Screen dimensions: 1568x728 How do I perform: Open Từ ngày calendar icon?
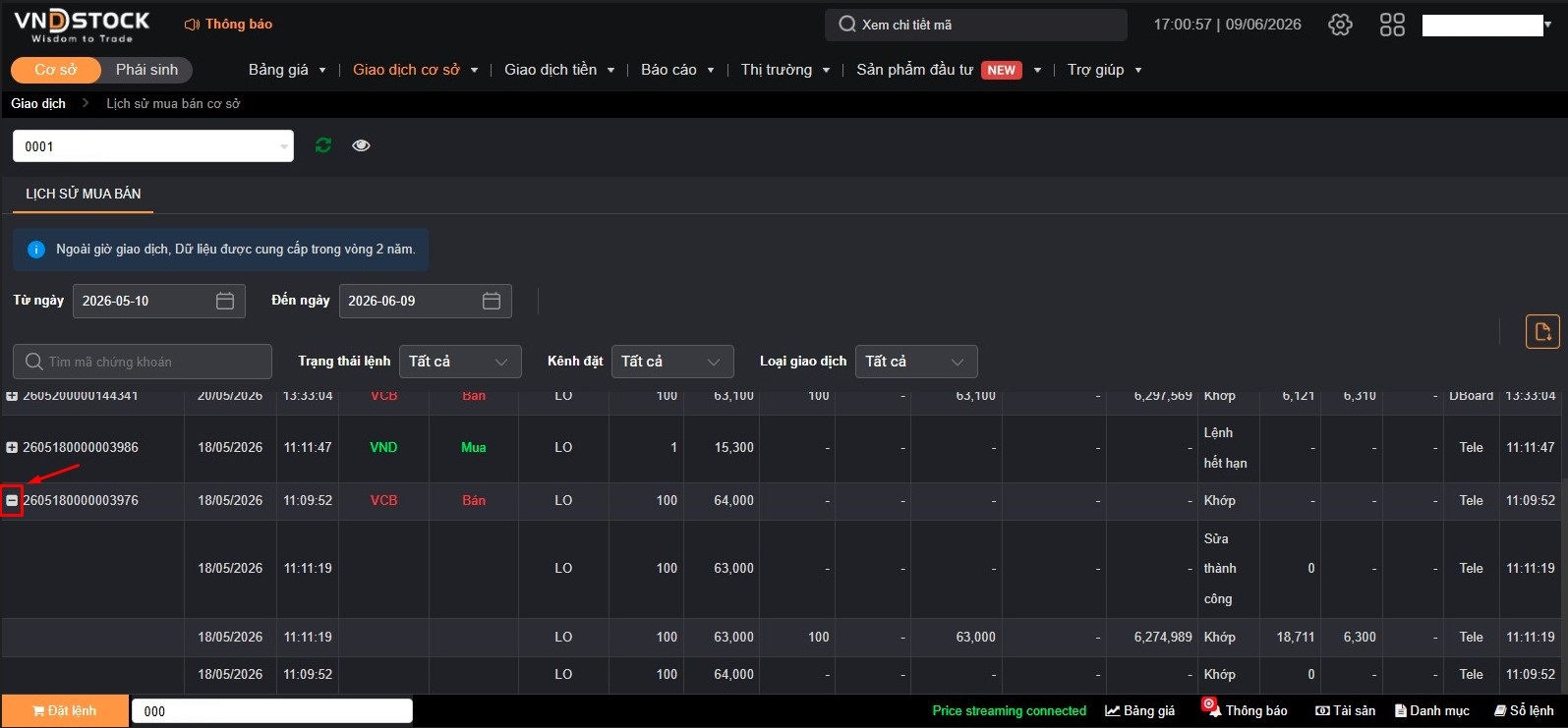tap(225, 301)
